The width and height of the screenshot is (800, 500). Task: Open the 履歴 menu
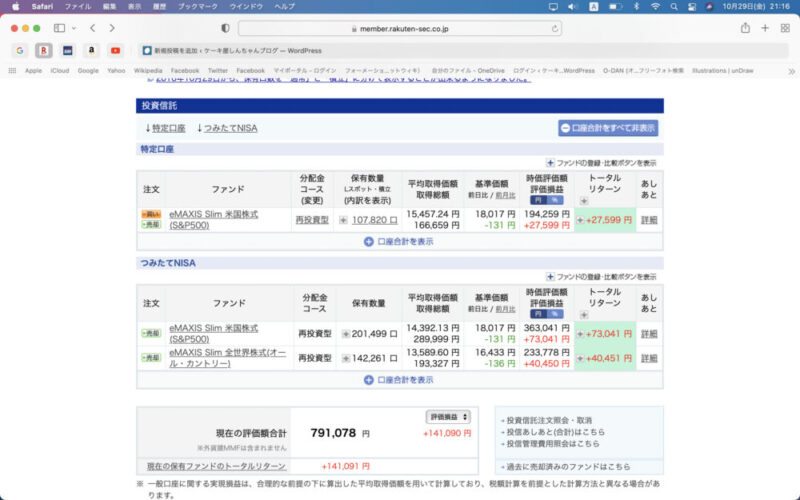[159, 7]
